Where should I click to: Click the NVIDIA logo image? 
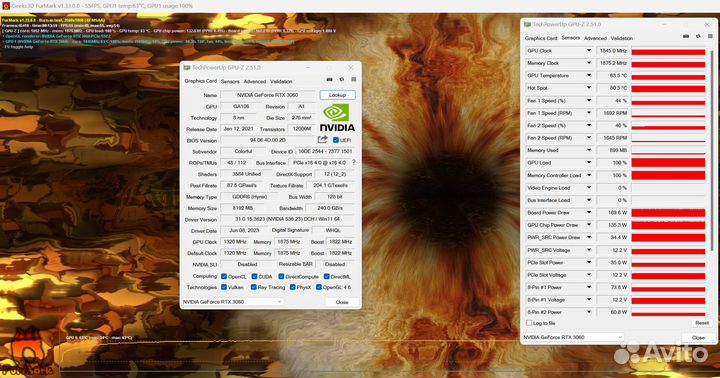(x=337, y=118)
